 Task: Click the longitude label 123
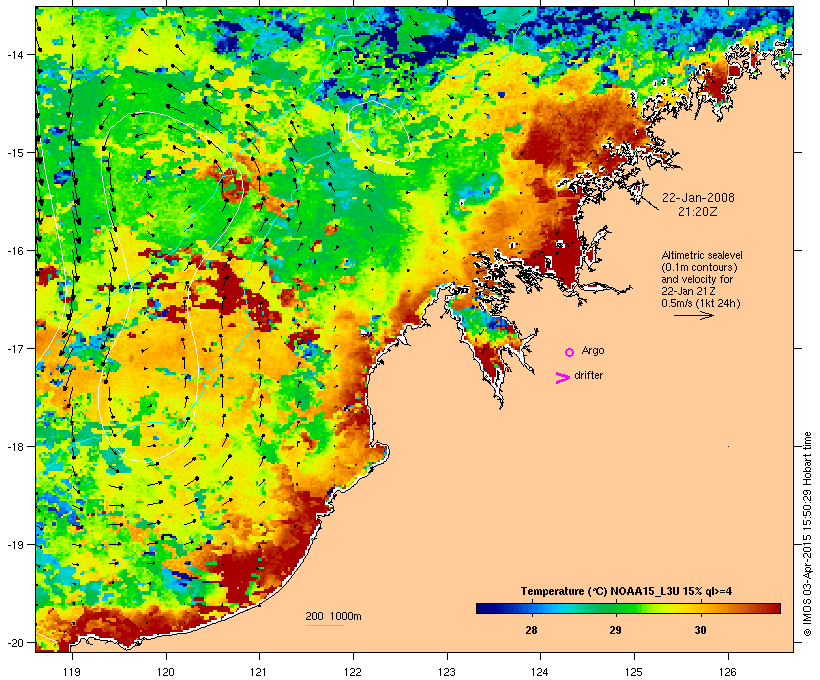447,672
